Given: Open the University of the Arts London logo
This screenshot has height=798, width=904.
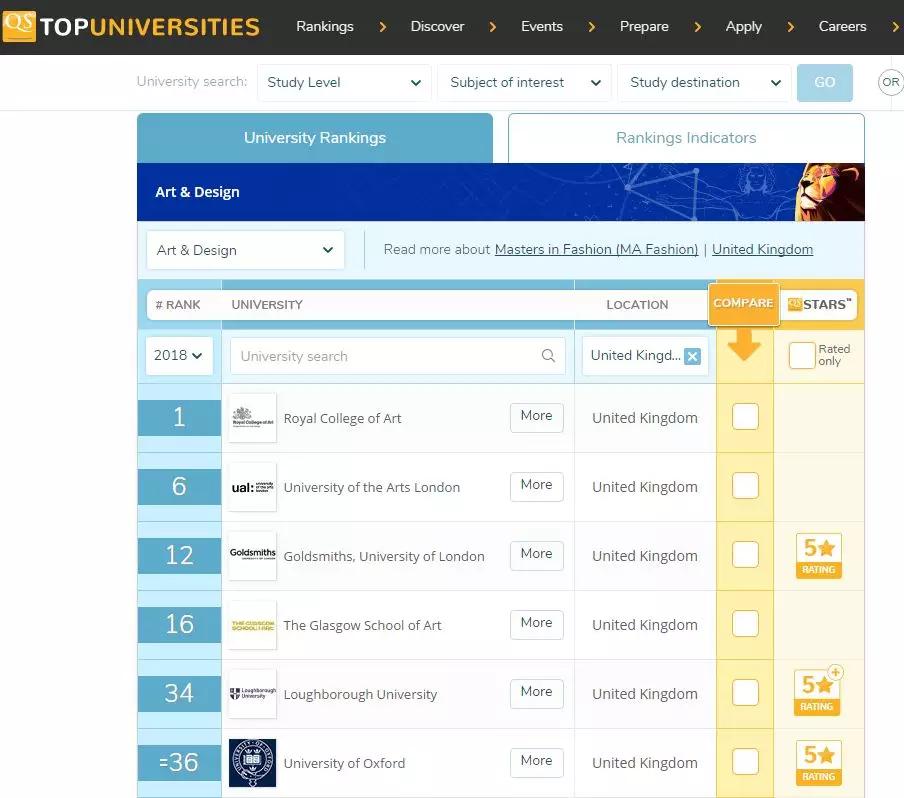Looking at the screenshot, I should click(x=253, y=487).
